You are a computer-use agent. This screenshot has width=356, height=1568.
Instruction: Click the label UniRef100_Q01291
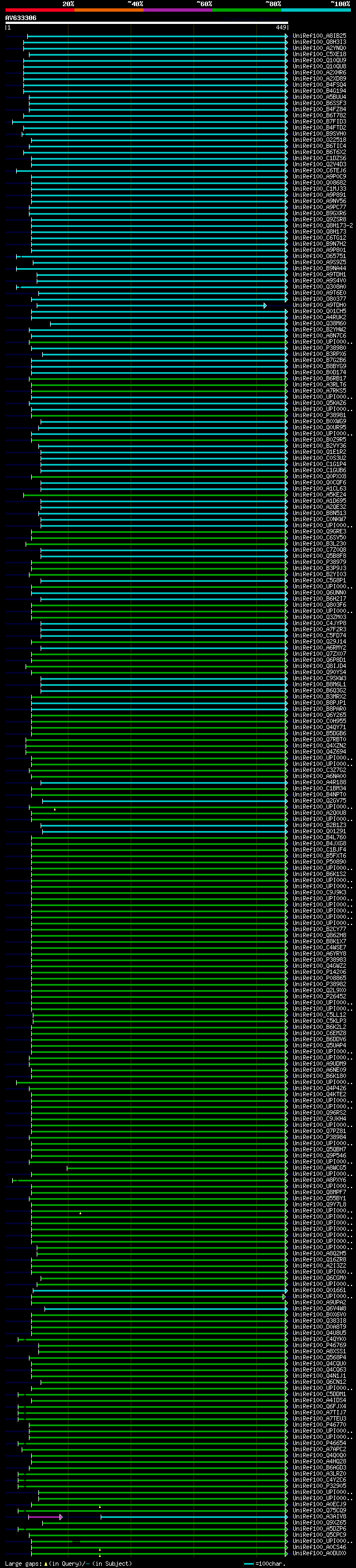[x=319, y=832]
